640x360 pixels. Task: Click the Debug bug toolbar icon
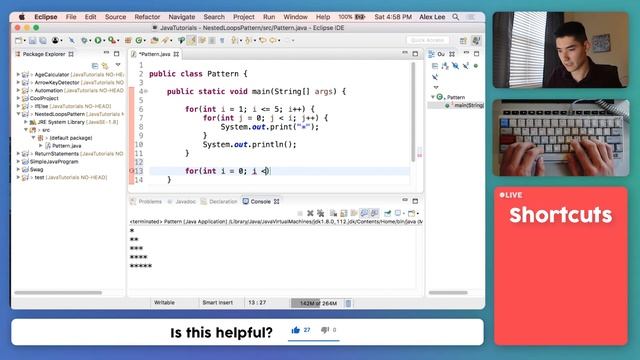click(x=84, y=40)
